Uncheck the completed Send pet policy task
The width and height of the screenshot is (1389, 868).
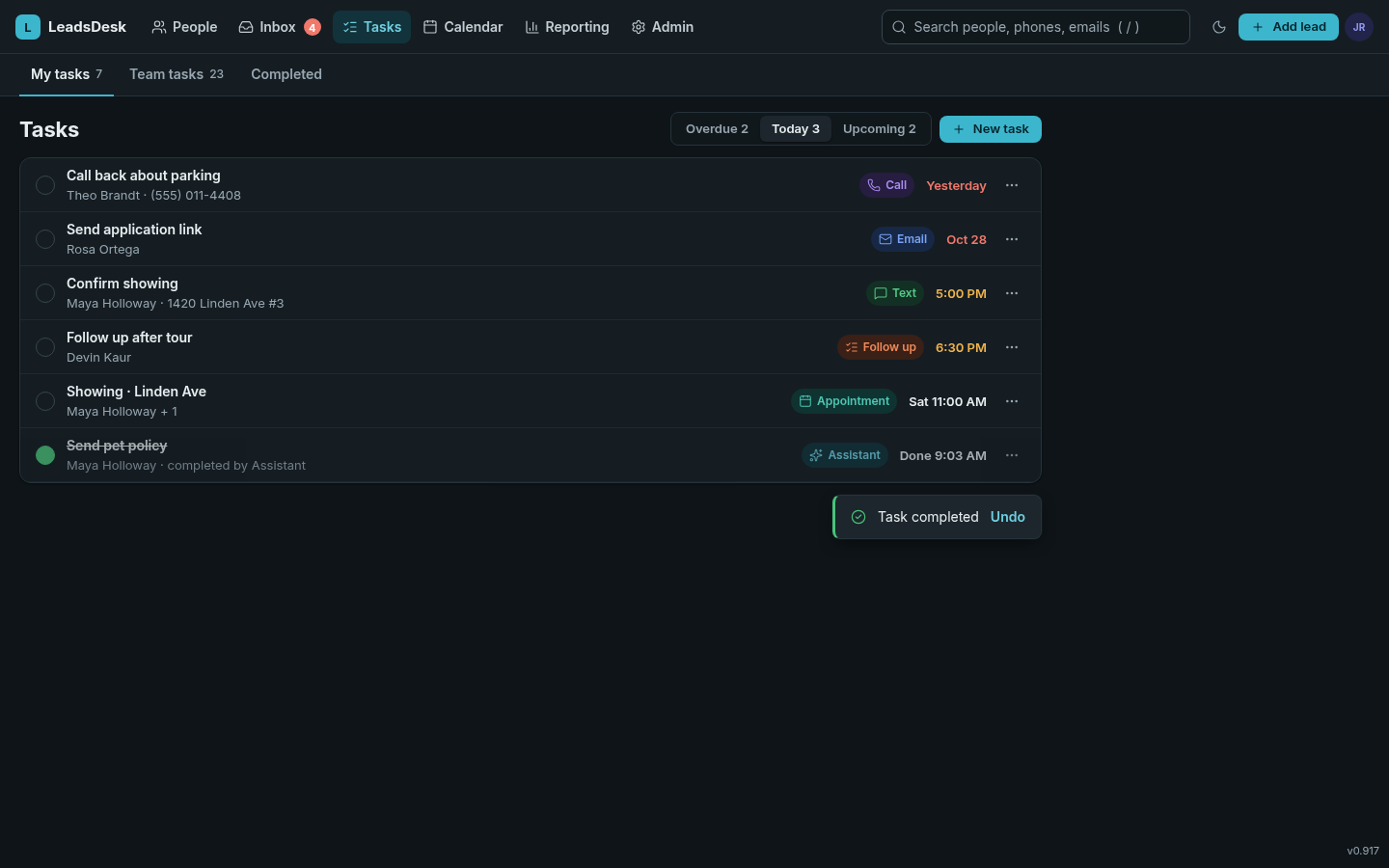(45, 455)
